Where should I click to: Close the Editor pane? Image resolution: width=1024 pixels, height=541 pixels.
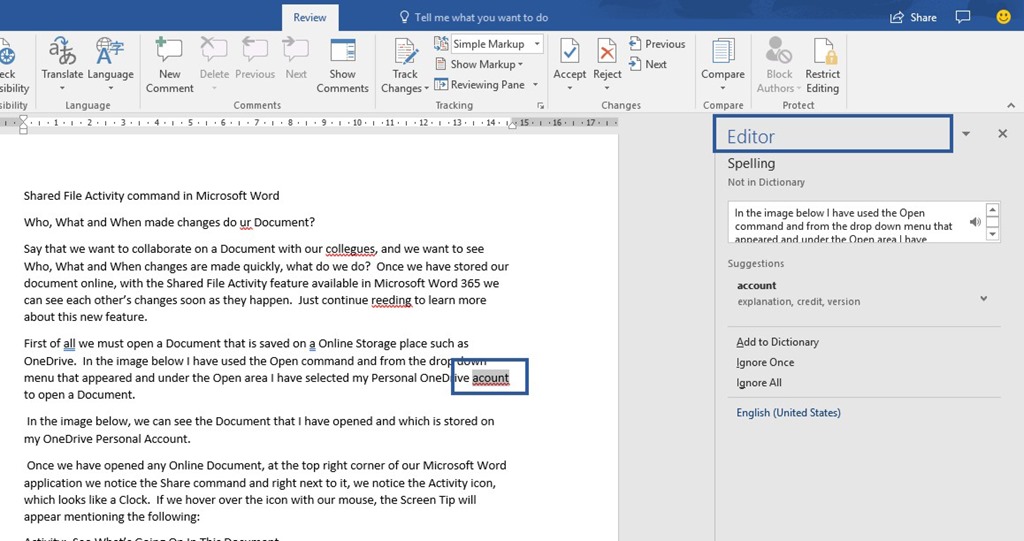point(1002,134)
